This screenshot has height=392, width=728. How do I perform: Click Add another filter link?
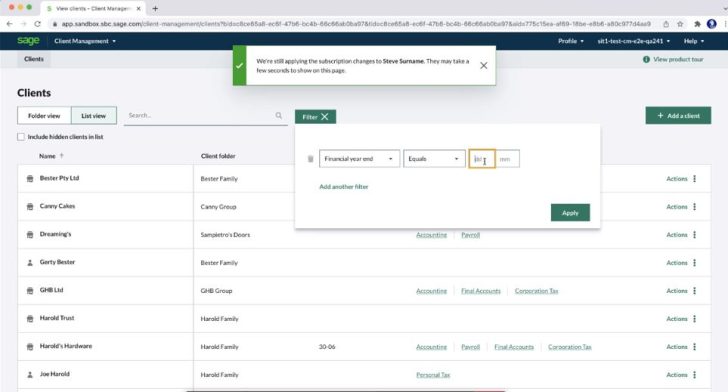pyautogui.click(x=344, y=187)
